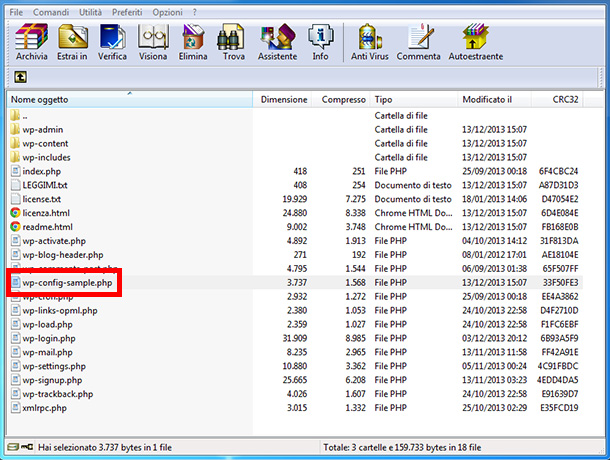
Task: Open the ? help menu
Action: coord(195,12)
